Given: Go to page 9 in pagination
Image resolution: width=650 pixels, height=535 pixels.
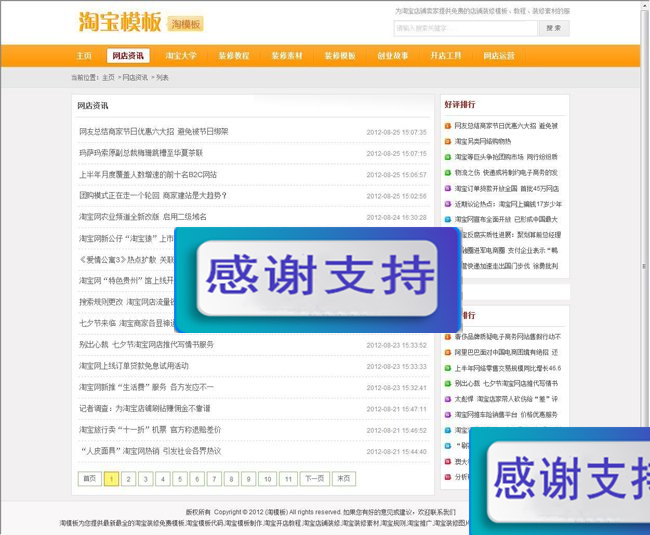Looking at the screenshot, I should pyautogui.click(x=248, y=479).
